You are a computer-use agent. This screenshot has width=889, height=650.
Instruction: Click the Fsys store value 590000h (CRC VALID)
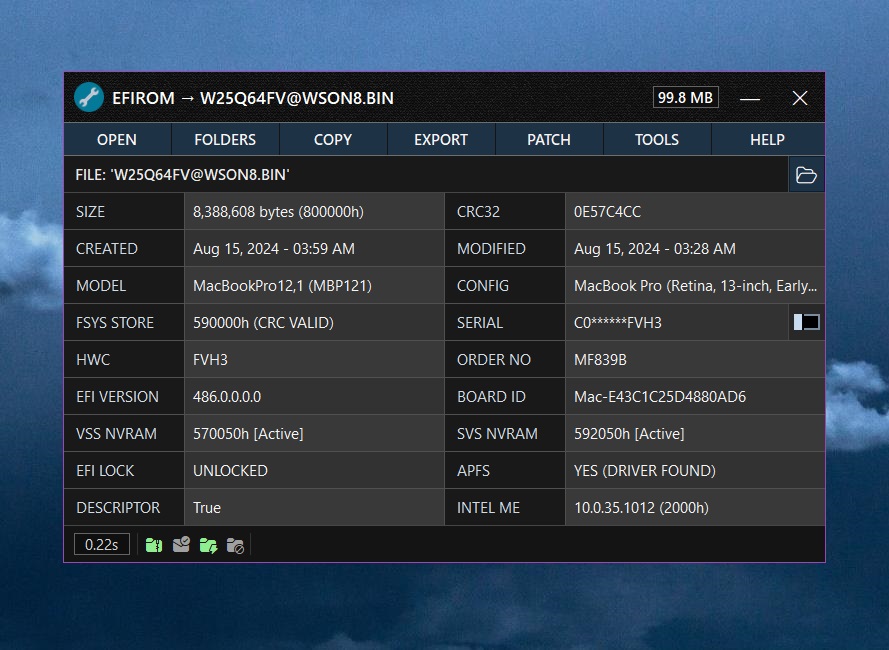click(x=263, y=322)
